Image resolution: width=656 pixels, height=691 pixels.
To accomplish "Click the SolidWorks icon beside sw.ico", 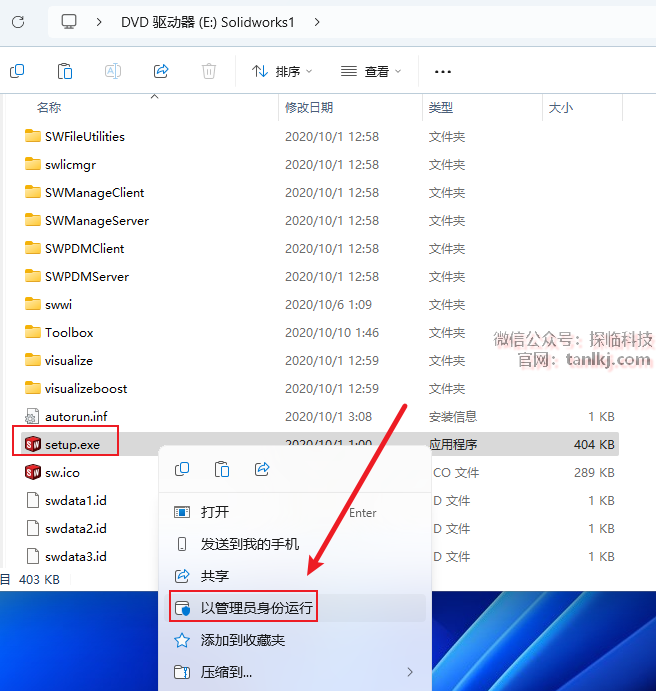I will (x=33, y=472).
